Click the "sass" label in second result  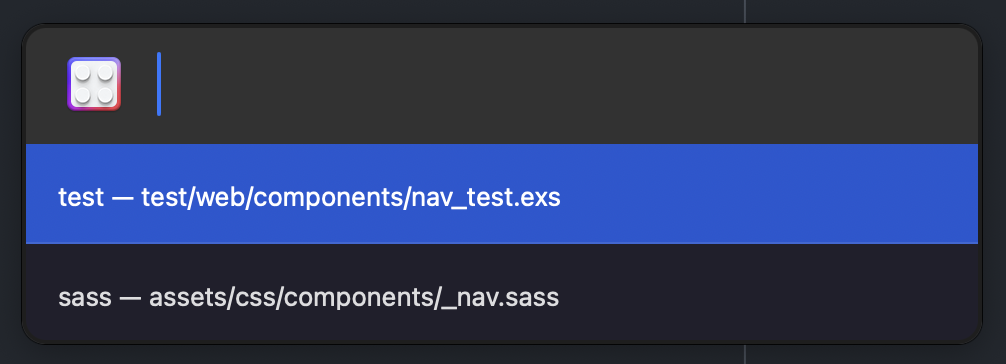click(85, 298)
